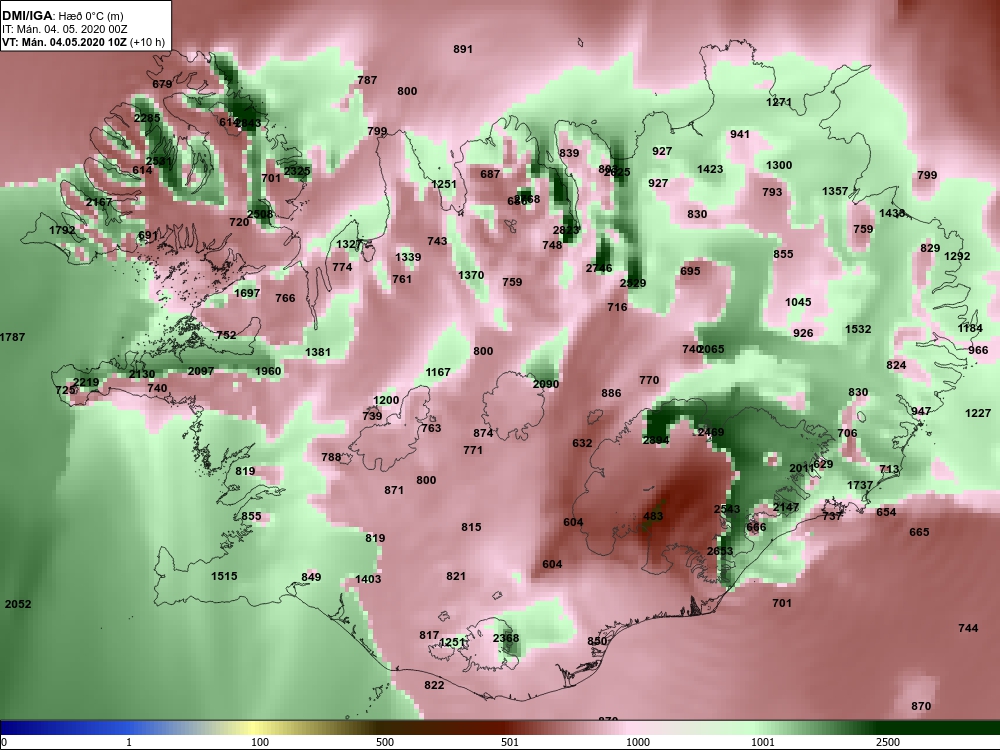Screen dimensions: 1000x750
Task: Click the map value 2894
Action: pyautogui.click(x=656, y=440)
